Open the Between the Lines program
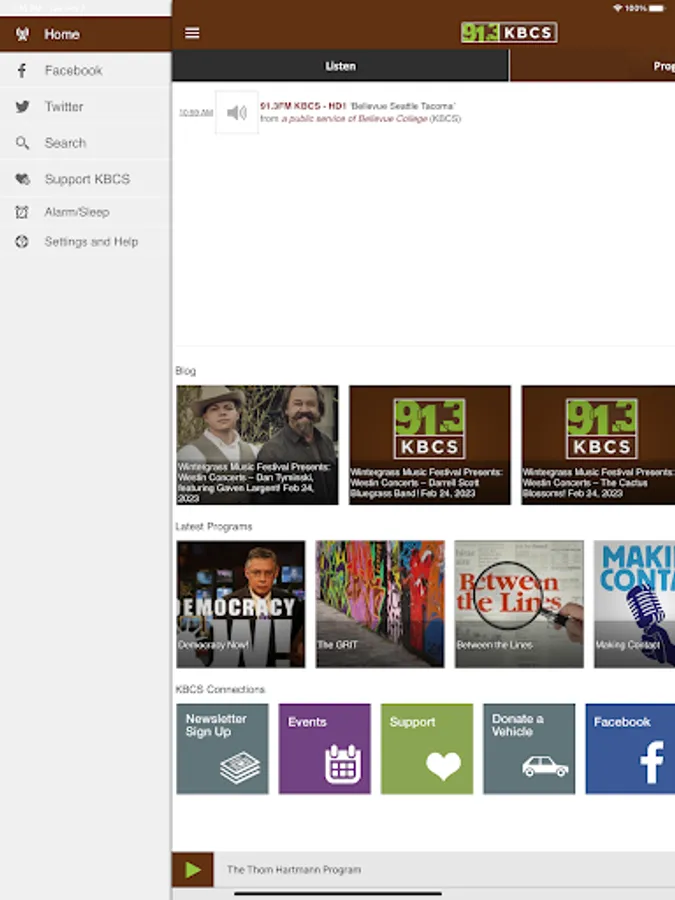Screen dimensions: 675x900 [519, 604]
